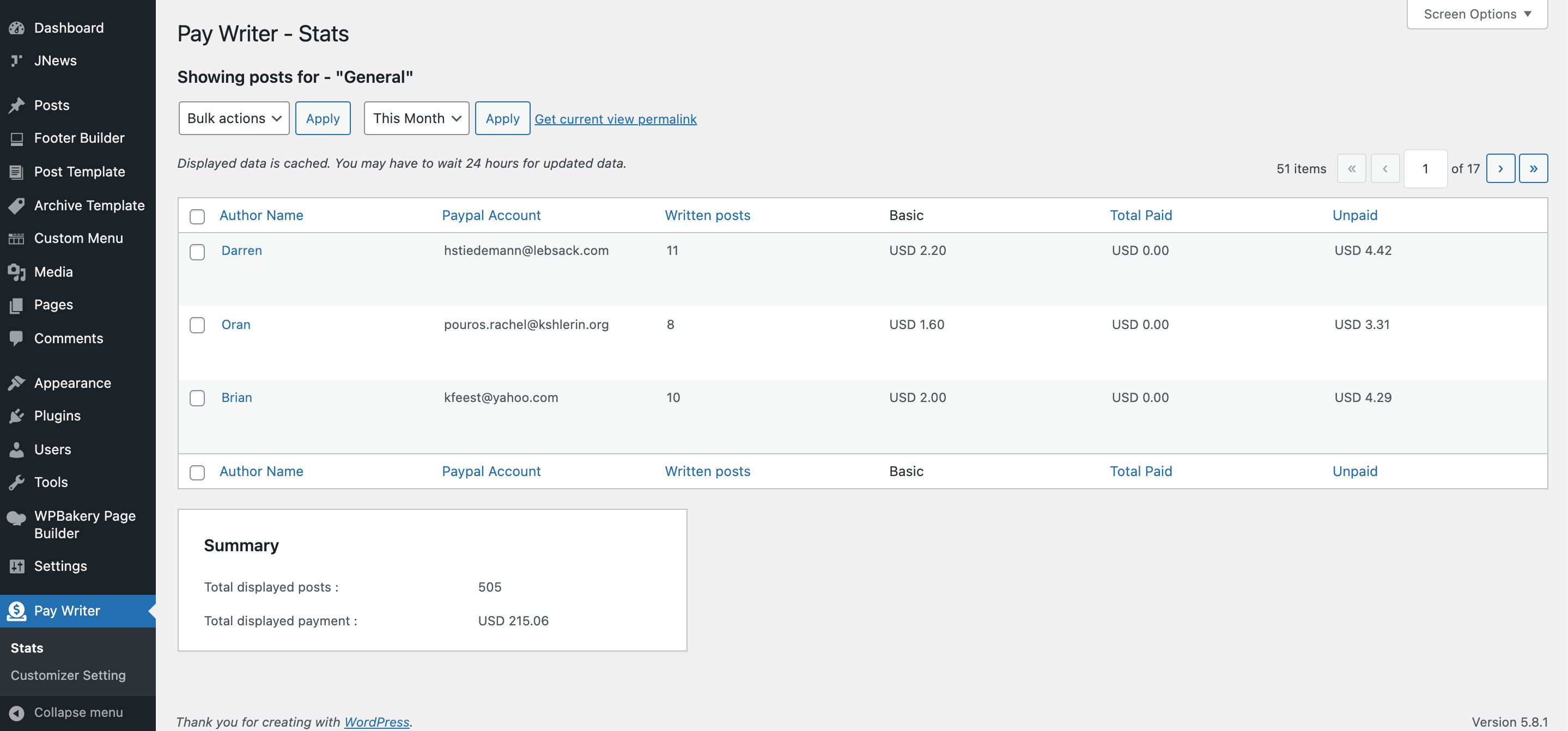Click the Plugins plug icon

pyautogui.click(x=16, y=416)
